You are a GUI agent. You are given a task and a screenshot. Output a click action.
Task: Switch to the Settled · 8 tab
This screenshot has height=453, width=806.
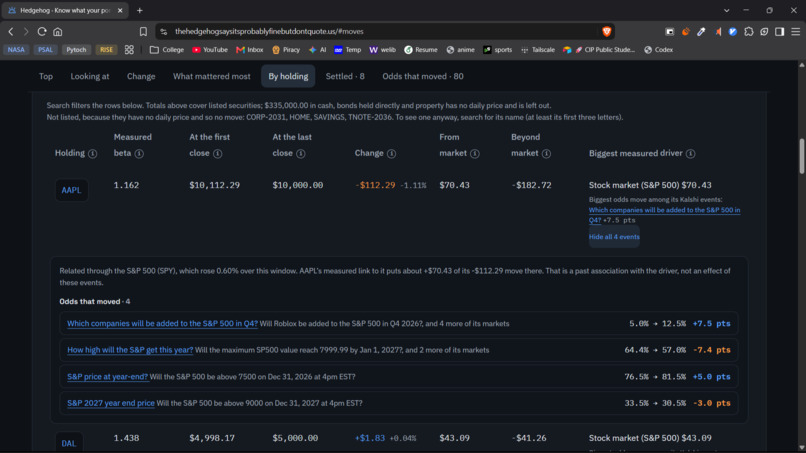click(345, 76)
